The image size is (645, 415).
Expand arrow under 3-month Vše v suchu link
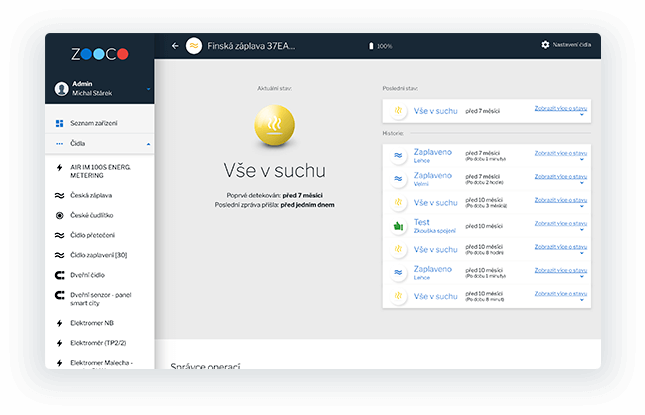pos(582,206)
